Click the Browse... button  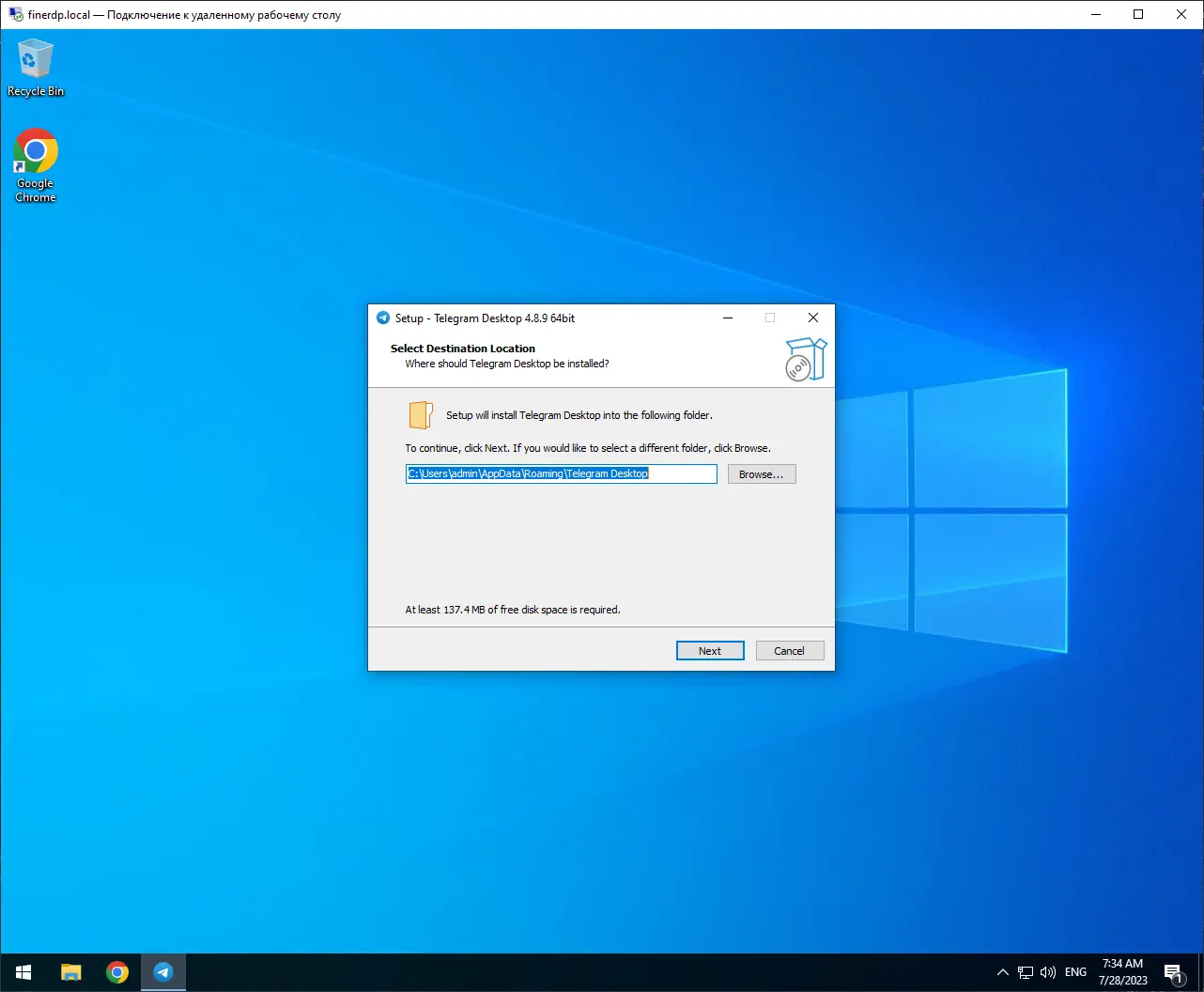tap(761, 474)
